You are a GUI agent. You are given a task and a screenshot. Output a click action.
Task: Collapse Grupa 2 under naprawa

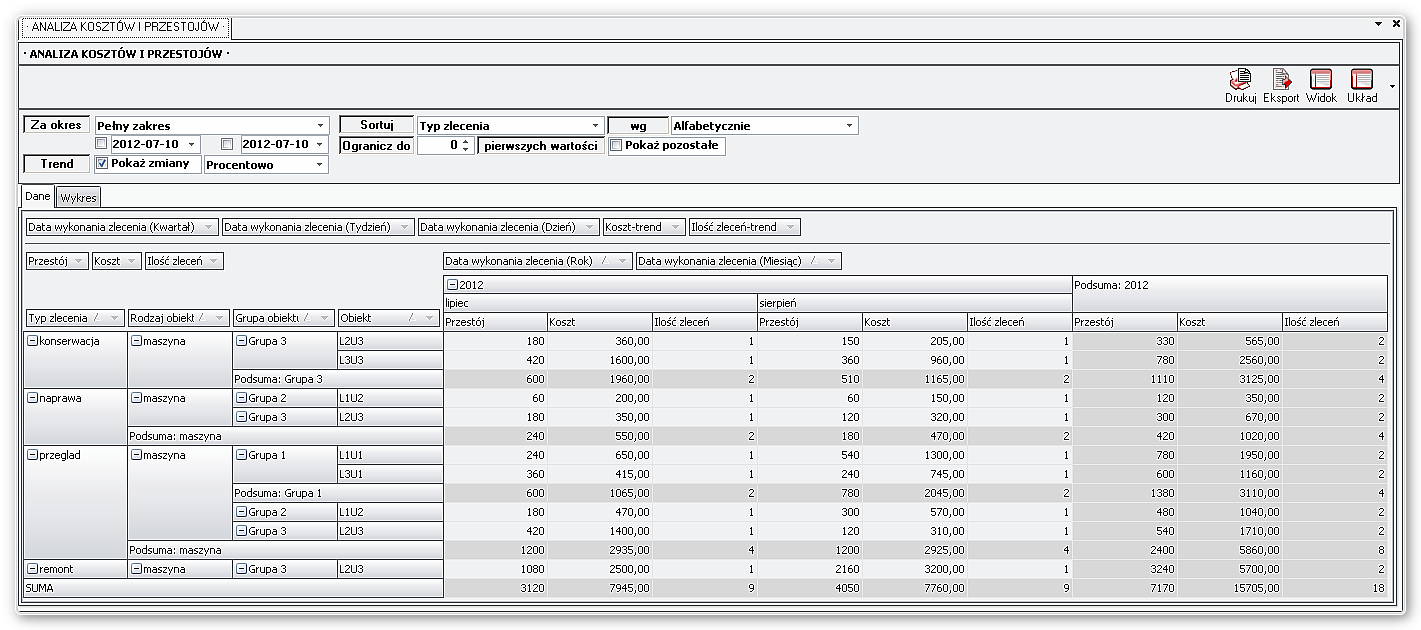pyautogui.click(x=241, y=398)
